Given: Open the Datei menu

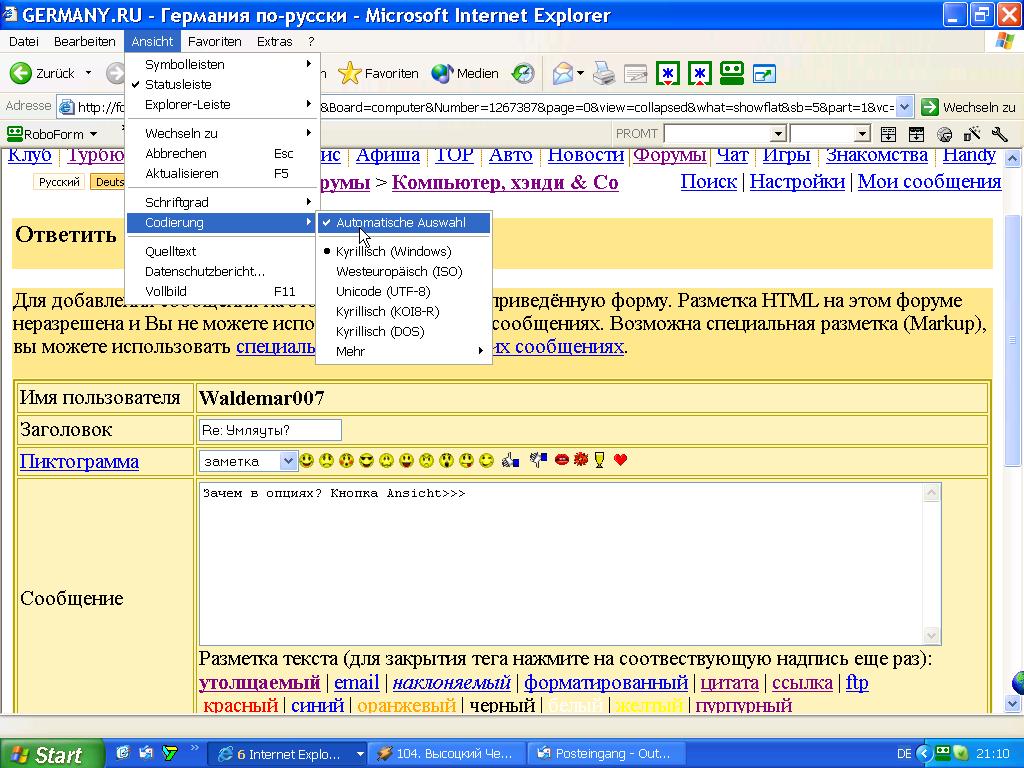Looking at the screenshot, I should coord(24,41).
